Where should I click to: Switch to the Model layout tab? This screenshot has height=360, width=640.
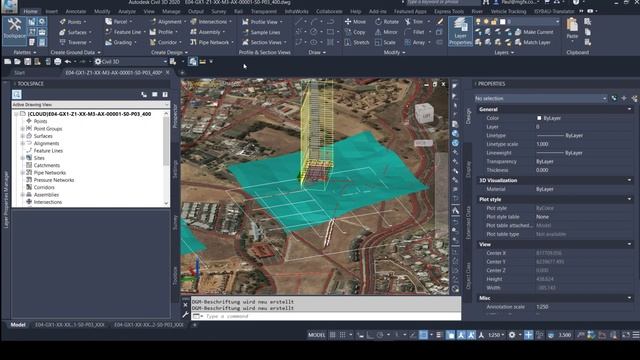[x=18, y=325]
